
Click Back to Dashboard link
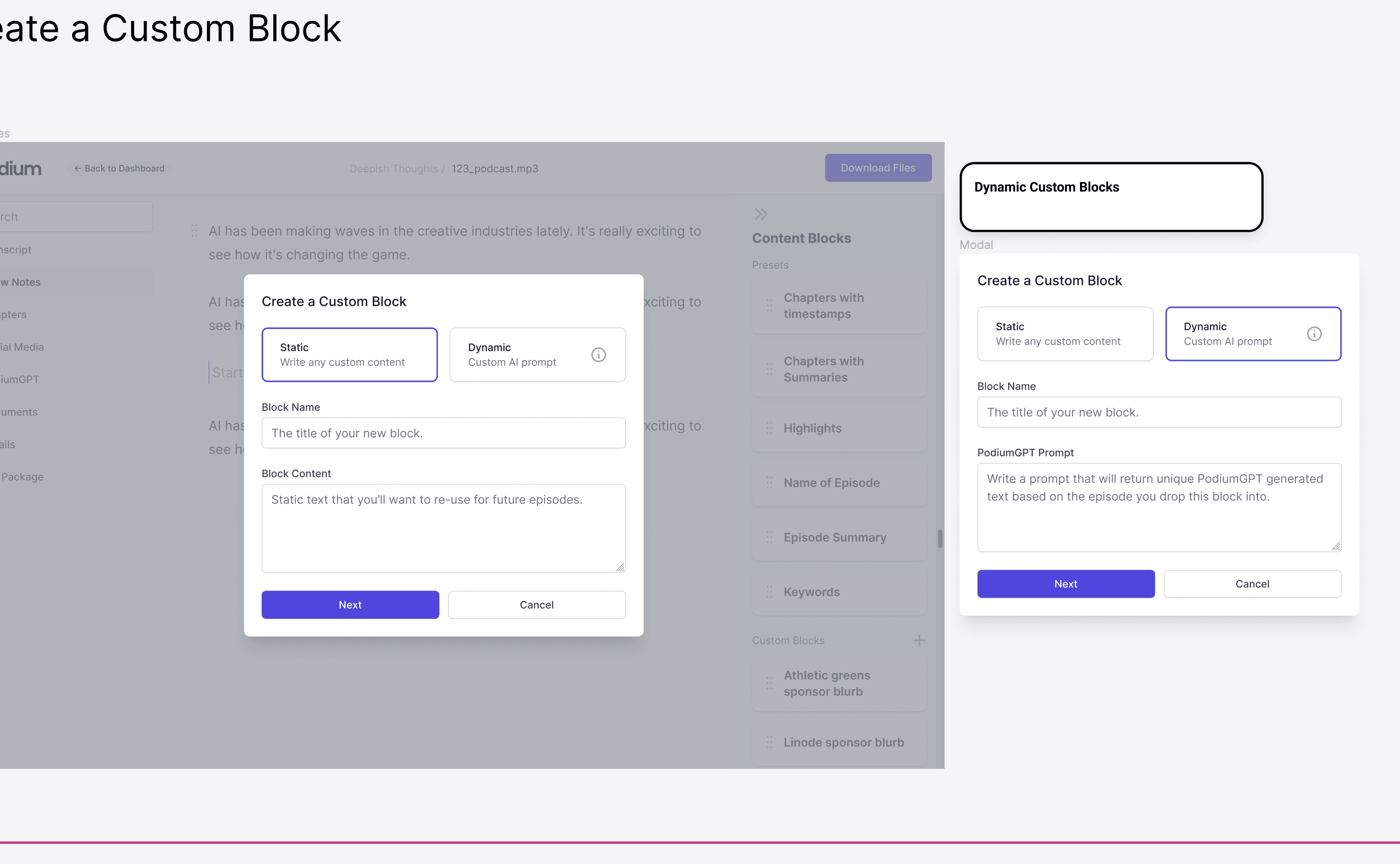tap(119, 169)
